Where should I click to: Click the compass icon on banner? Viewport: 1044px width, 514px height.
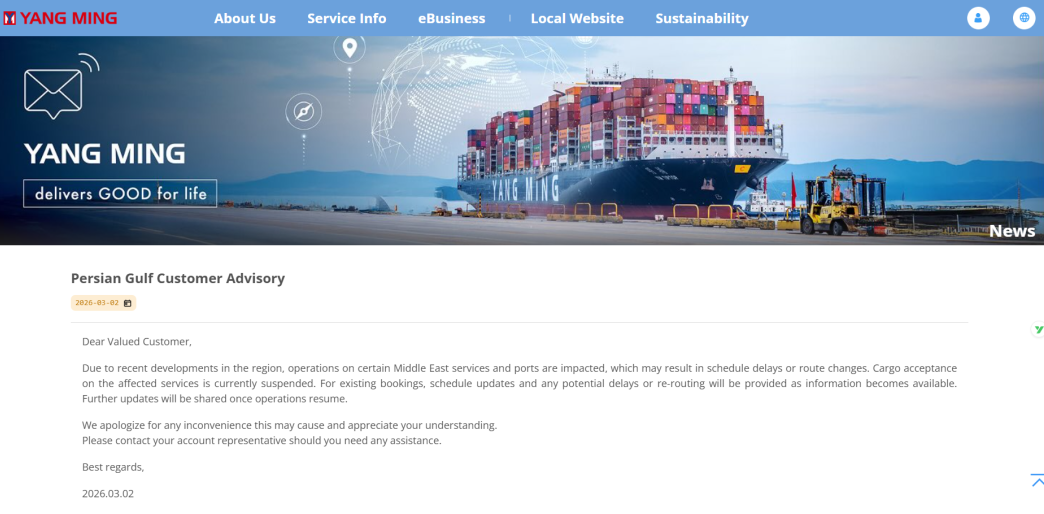(304, 111)
